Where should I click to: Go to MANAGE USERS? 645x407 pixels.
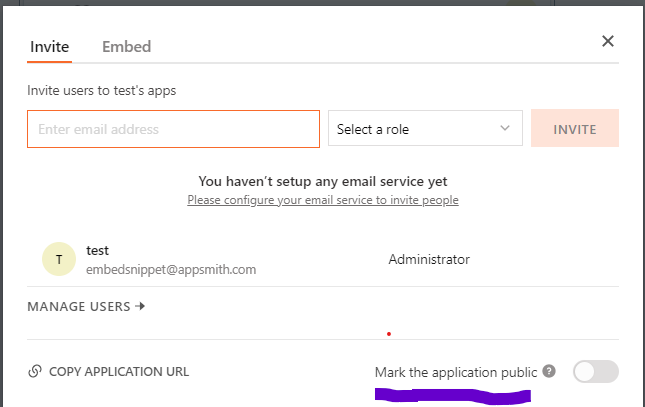[x=86, y=307]
